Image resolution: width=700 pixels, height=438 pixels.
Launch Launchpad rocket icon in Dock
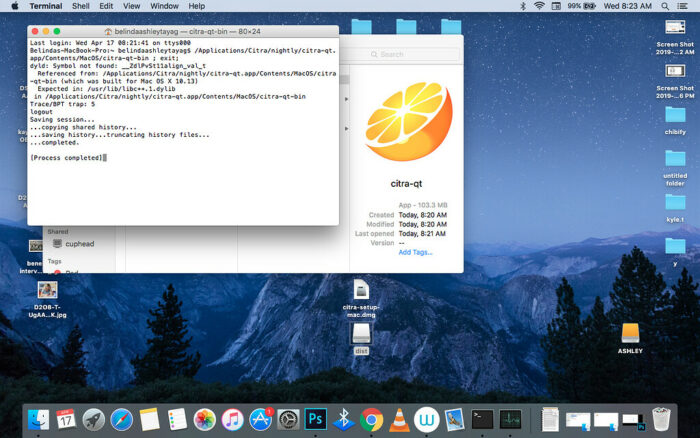[x=94, y=420]
